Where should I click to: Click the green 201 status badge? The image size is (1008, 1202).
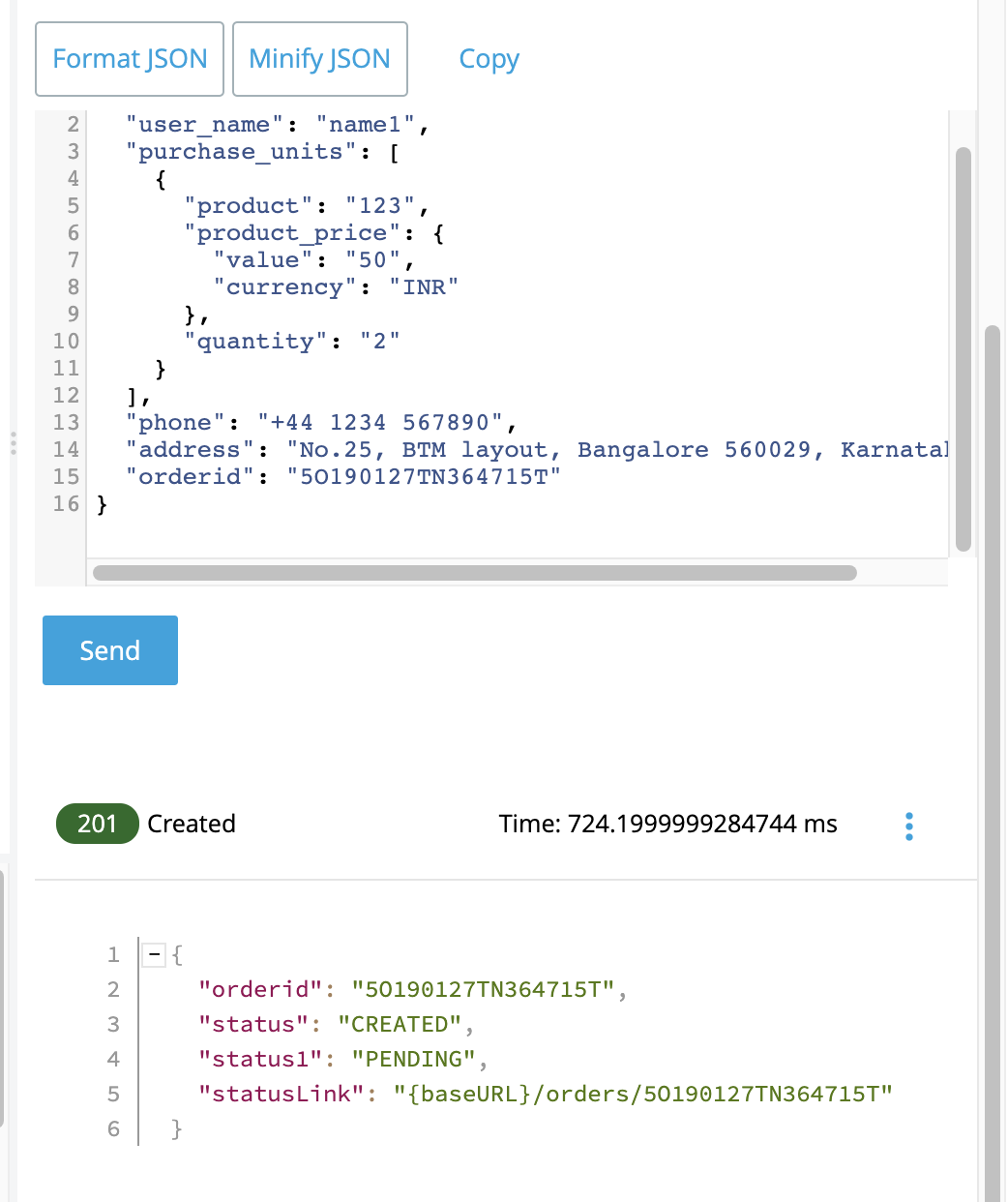(97, 824)
